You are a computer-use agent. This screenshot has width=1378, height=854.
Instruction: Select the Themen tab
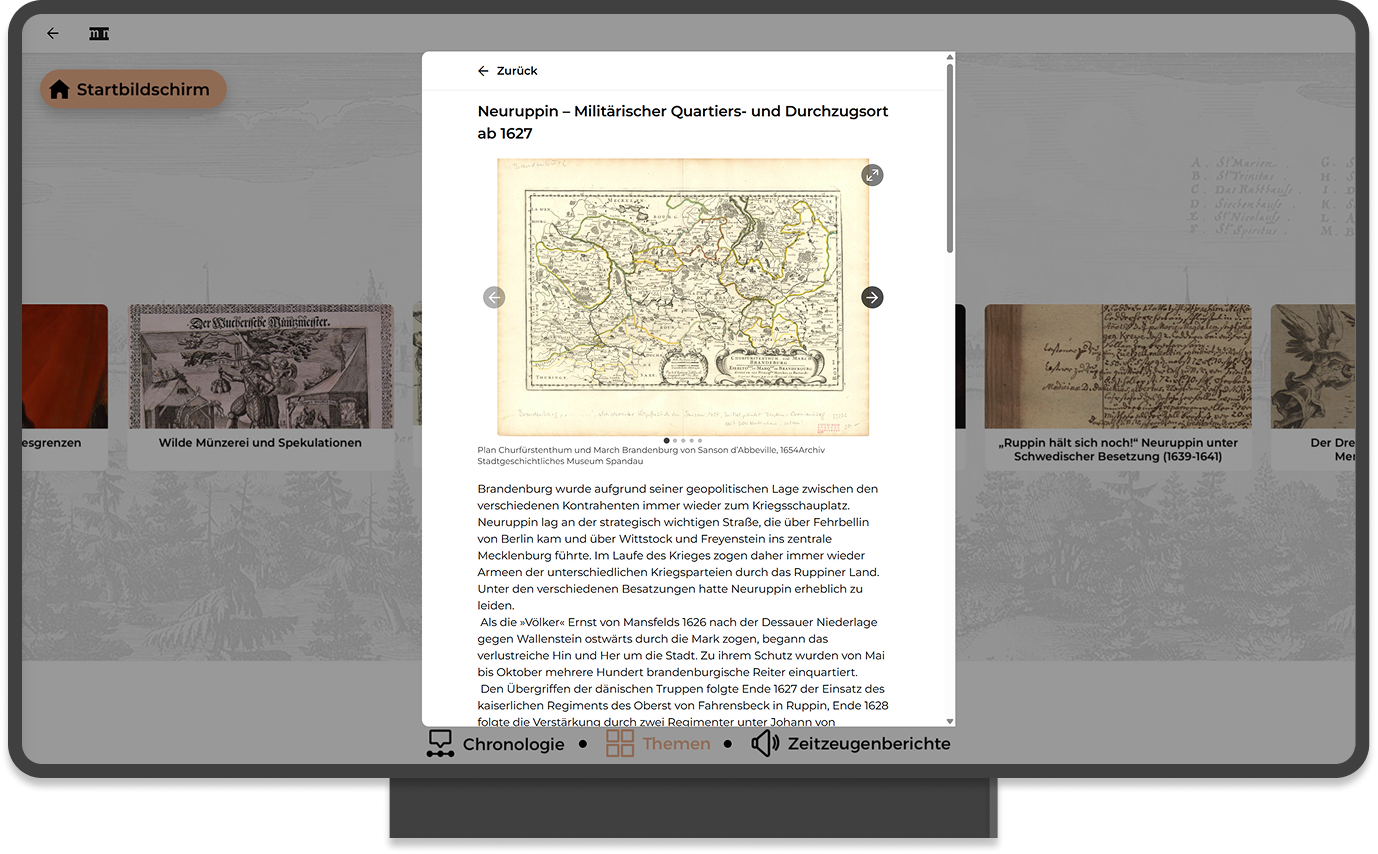(658, 744)
